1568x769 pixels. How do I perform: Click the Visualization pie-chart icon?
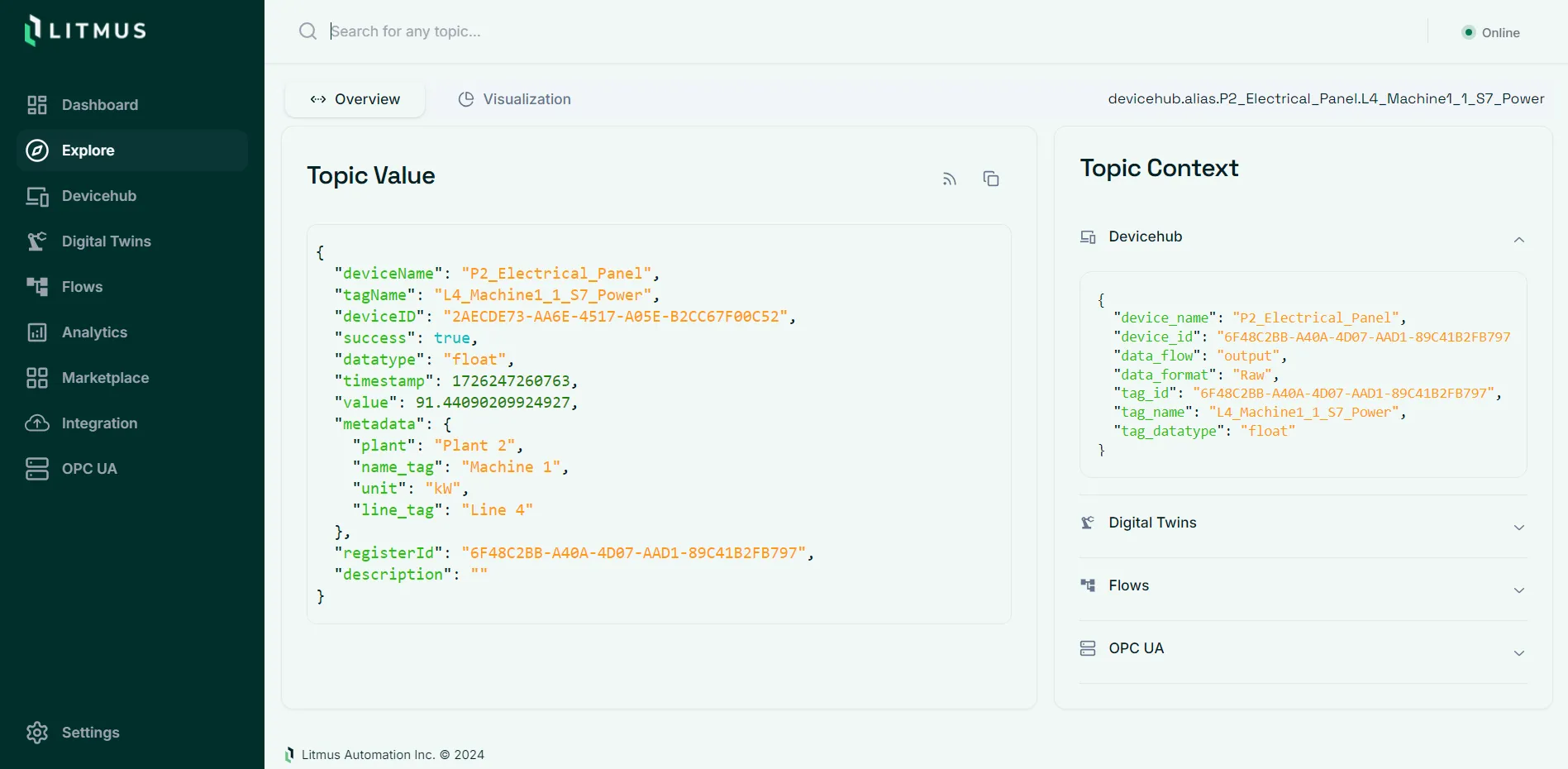(466, 99)
